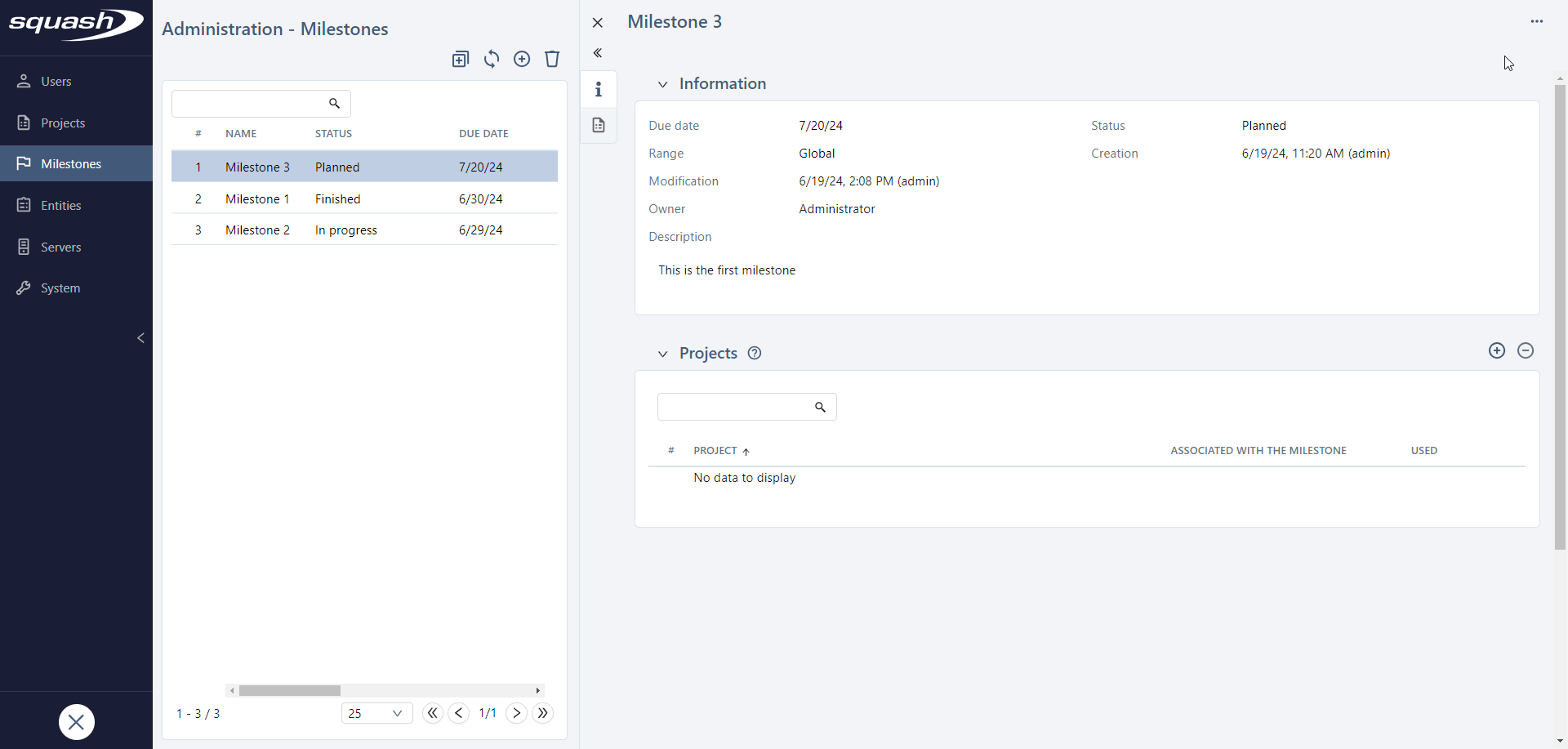Remove a project association from Milestone 3
Viewport: 1568px width, 749px height.
pos(1526,350)
